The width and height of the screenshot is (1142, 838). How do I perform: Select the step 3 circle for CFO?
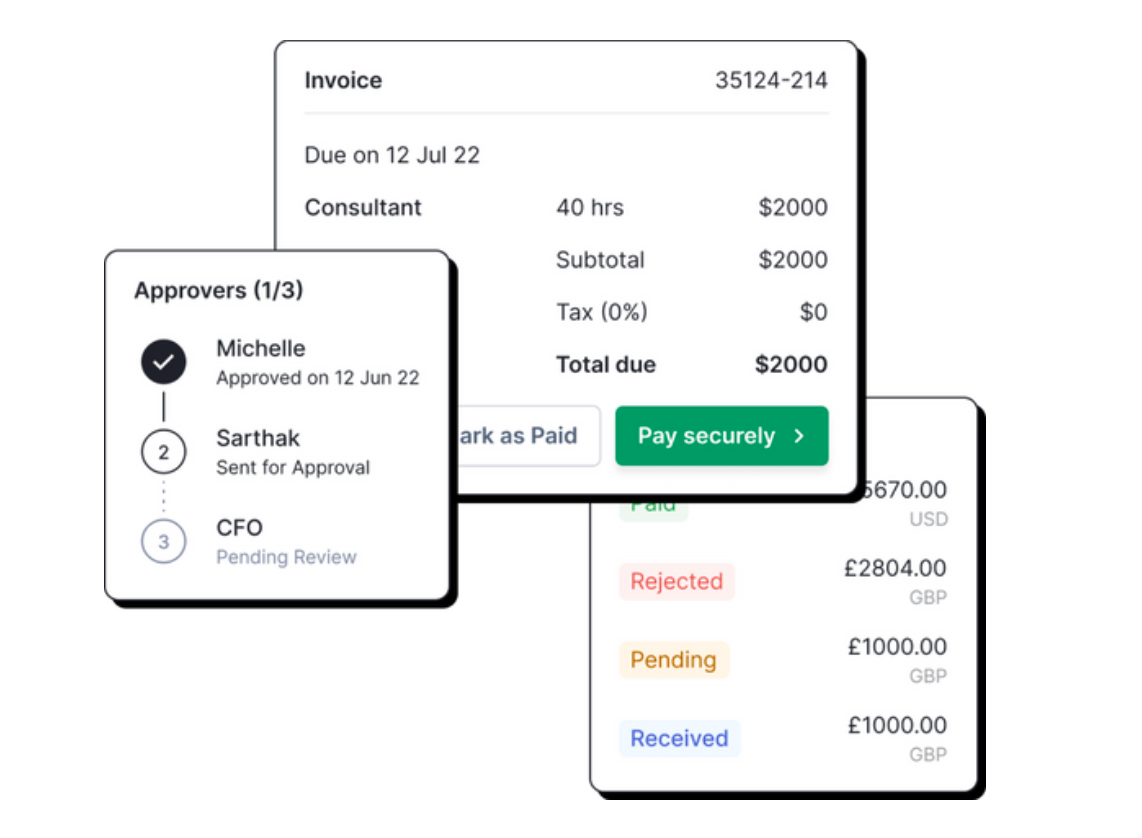(164, 542)
